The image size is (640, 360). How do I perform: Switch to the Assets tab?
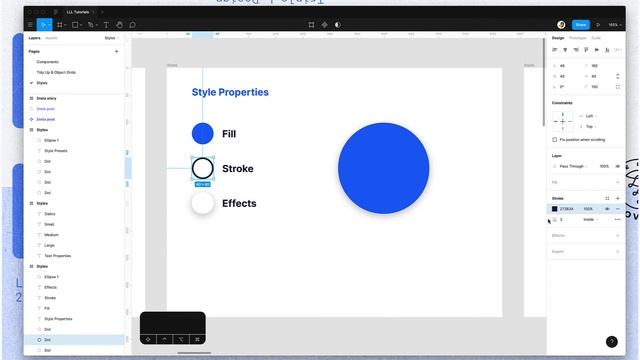click(x=51, y=38)
